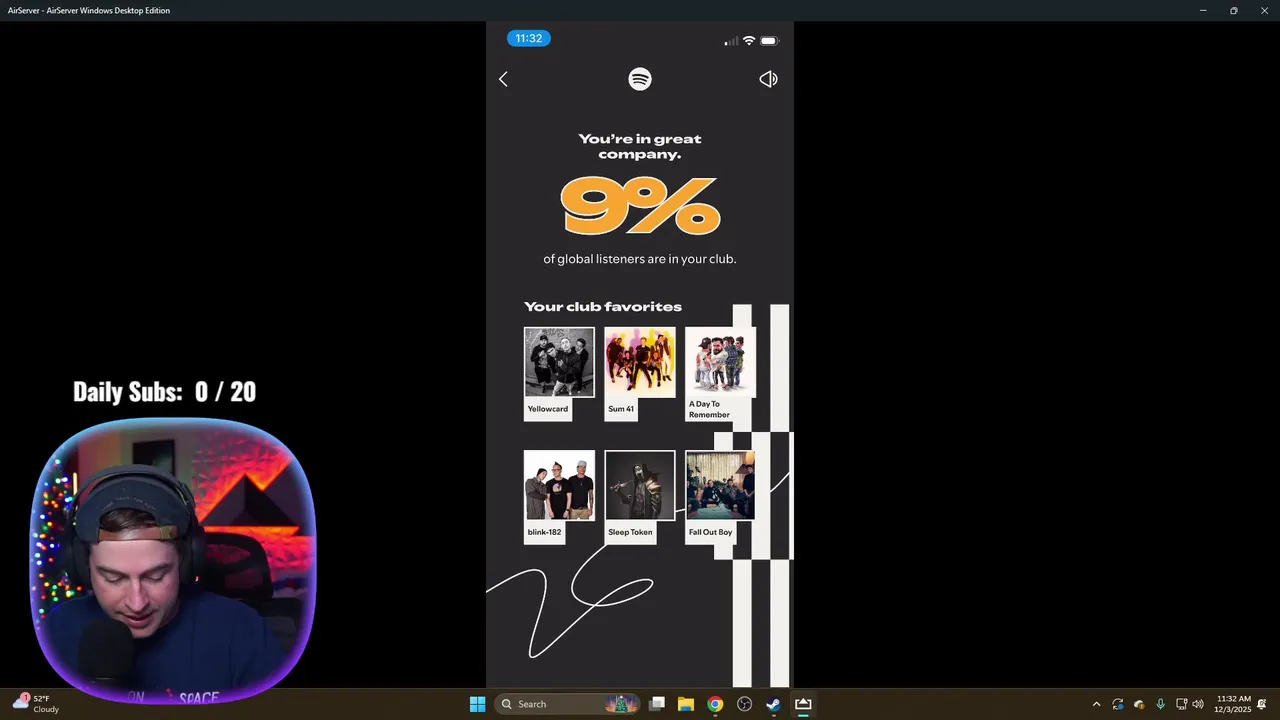Image resolution: width=1280 pixels, height=720 pixels.
Task: Show hidden system tray icons
Action: click(x=1096, y=704)
